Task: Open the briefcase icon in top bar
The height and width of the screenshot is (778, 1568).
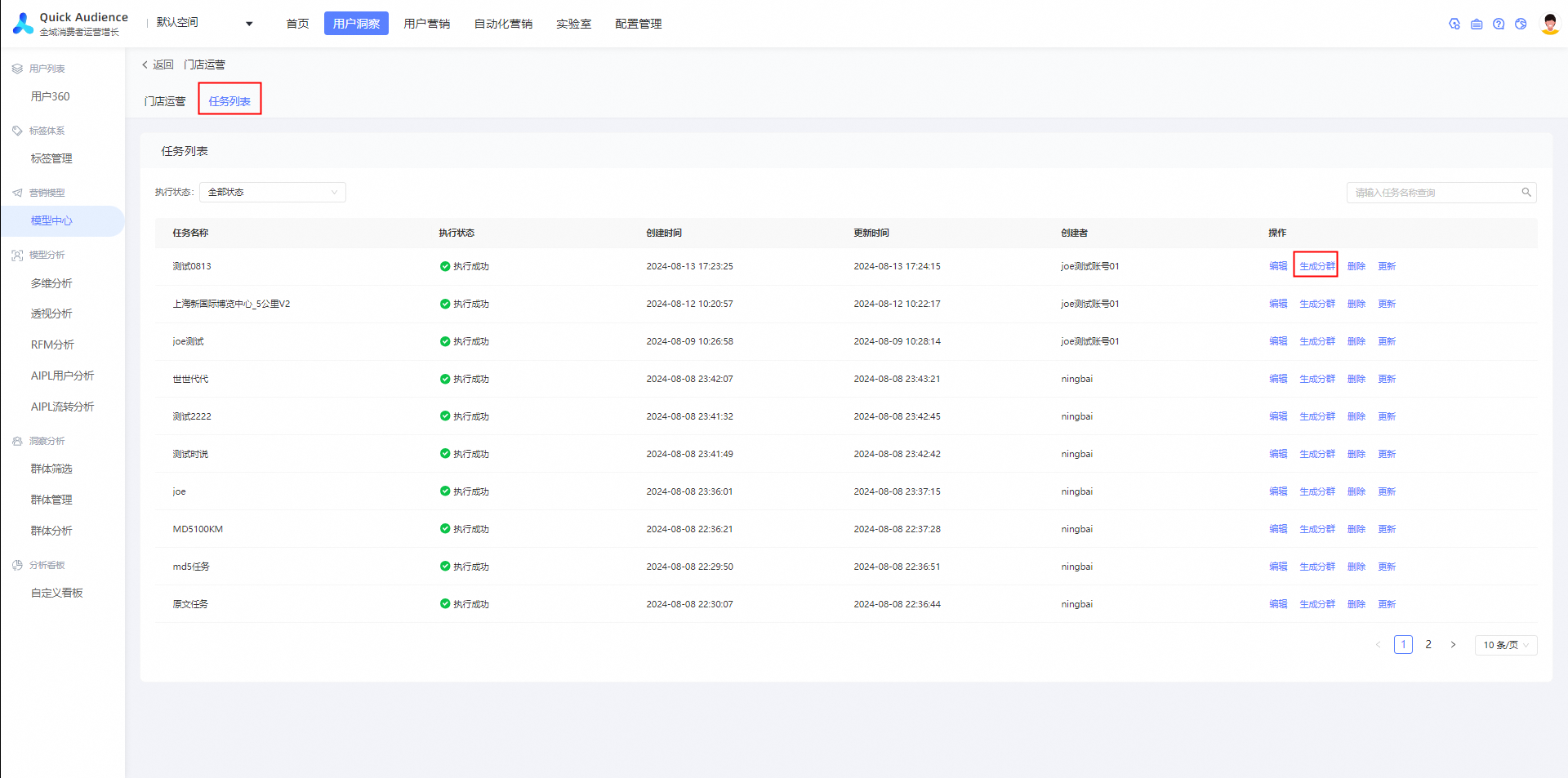Action: 1477,24
